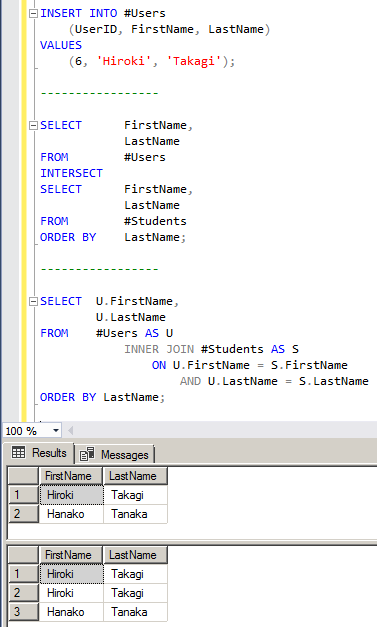This screenshot has width=377, height=627.
Task: Select row 3 header in second result grid
Action: (x=24, y=612)
